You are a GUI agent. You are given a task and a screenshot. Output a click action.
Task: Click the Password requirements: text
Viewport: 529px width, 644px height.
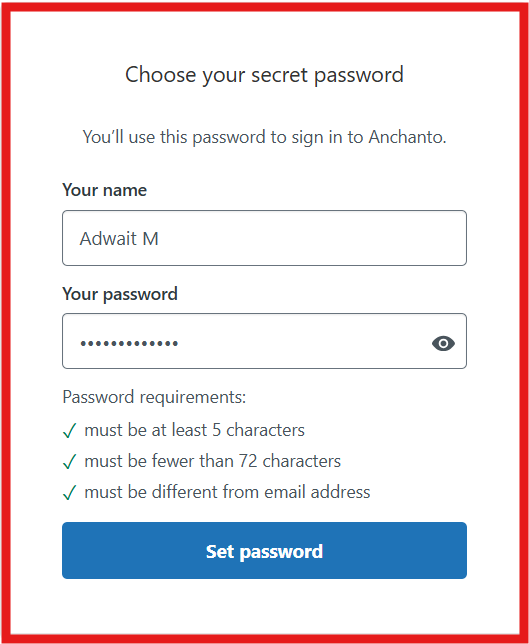[x=154, y=397]
